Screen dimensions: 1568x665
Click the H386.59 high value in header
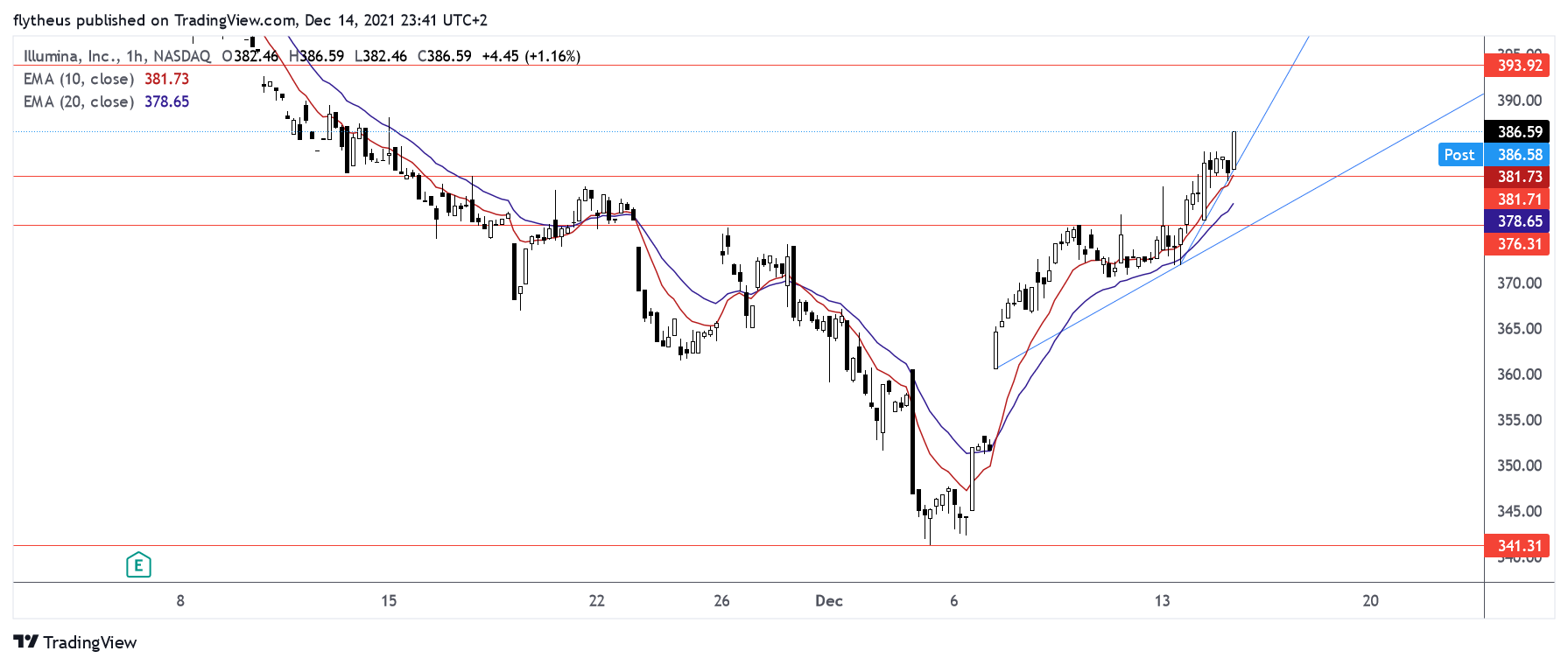pos(316,56)
